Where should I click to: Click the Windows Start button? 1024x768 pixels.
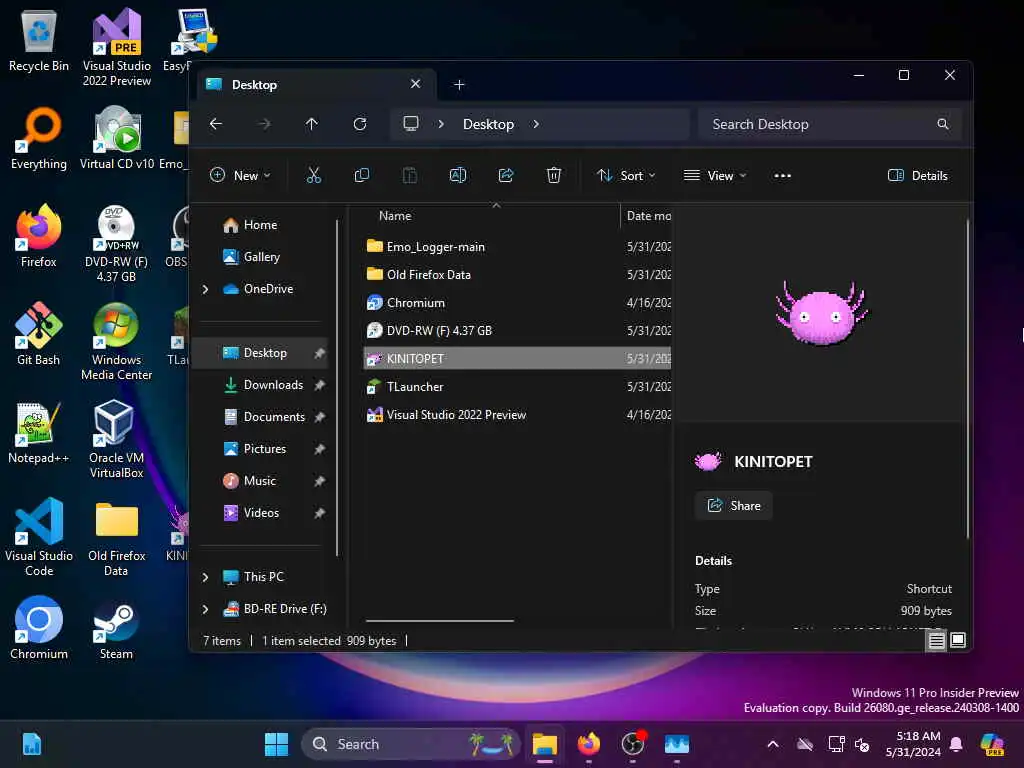pos(276,744)
